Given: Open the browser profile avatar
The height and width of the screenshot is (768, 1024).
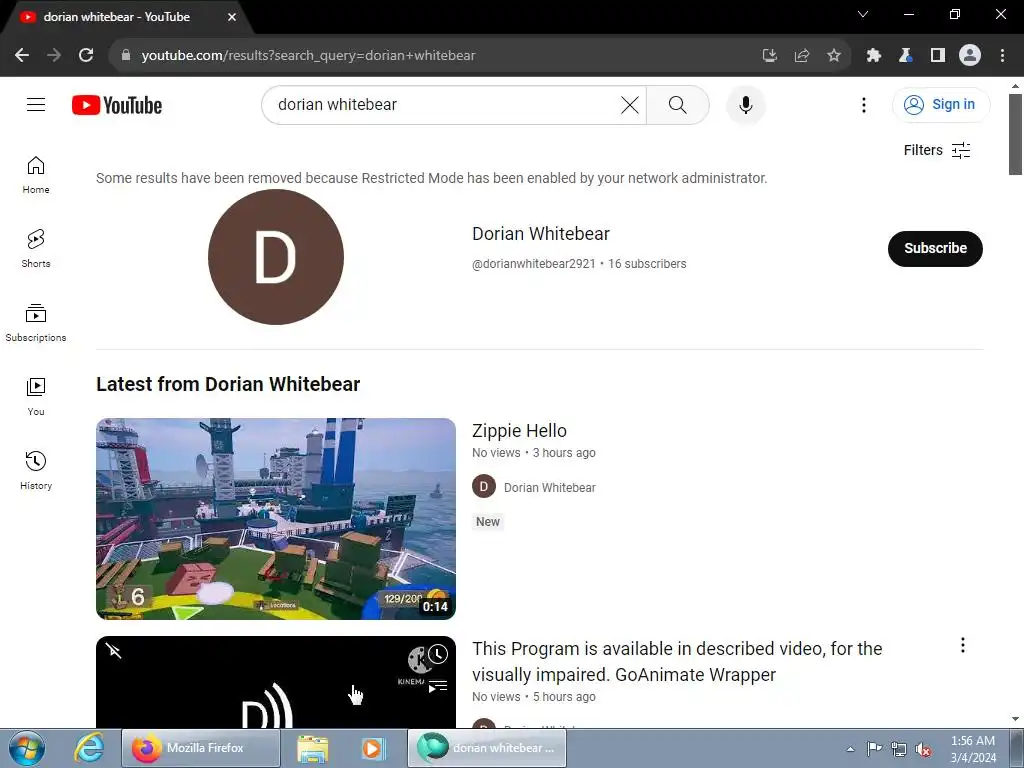Looking at the screenshot, I should [970, 56].
